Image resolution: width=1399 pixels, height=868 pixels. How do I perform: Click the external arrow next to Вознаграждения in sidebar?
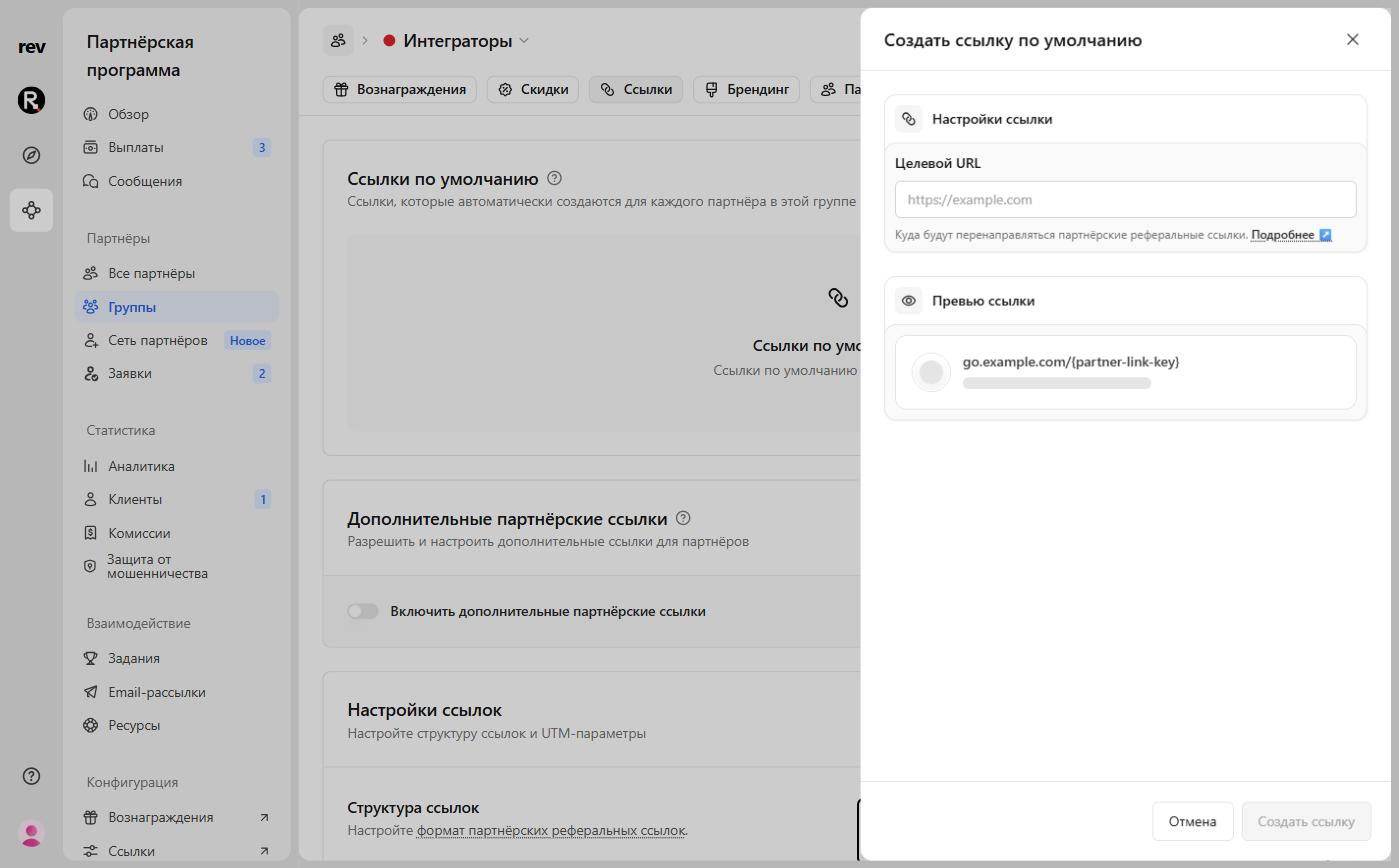(264, 817)
